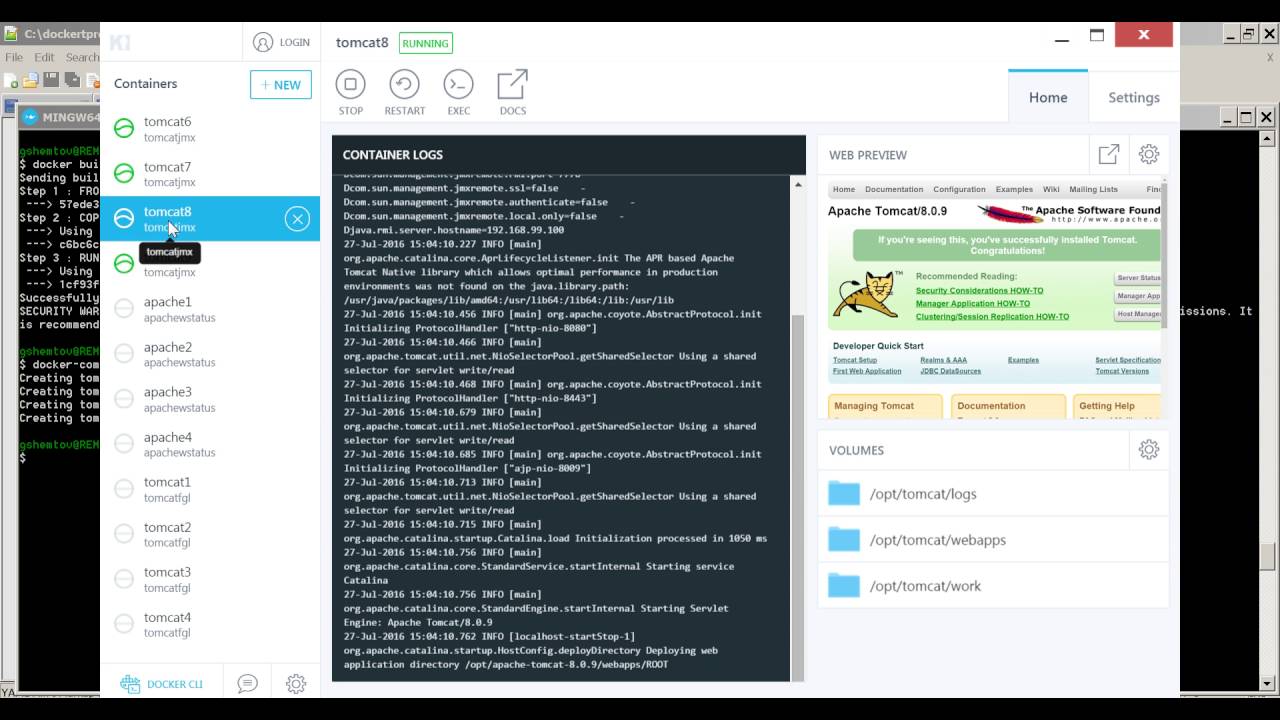1280x720 pixels.
Task: Click Clustering/Session Replication HOW-TO link in preview
Action: coord(992,317)
